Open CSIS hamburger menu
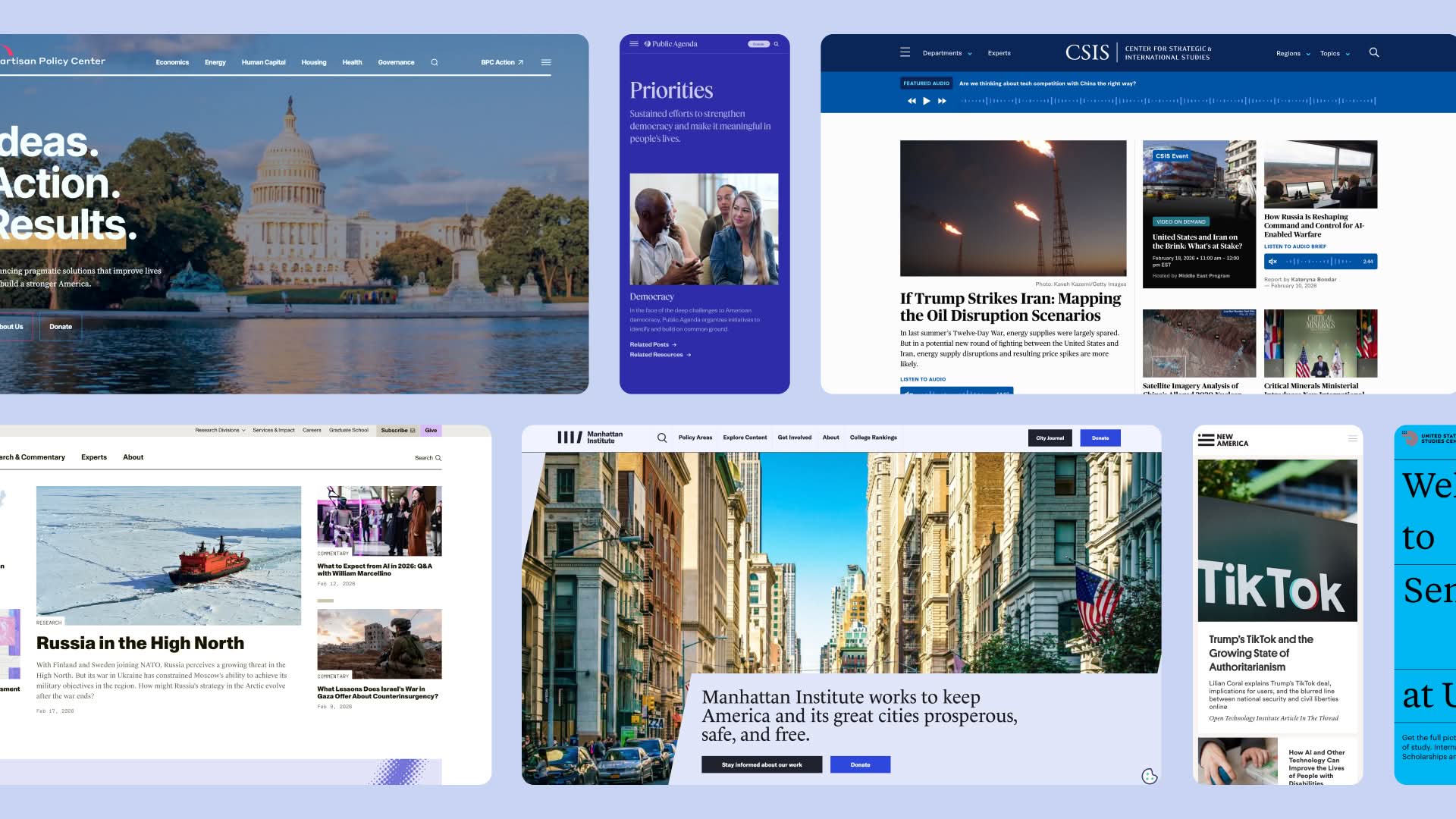 pyautogui.click(x=905, y=52)
